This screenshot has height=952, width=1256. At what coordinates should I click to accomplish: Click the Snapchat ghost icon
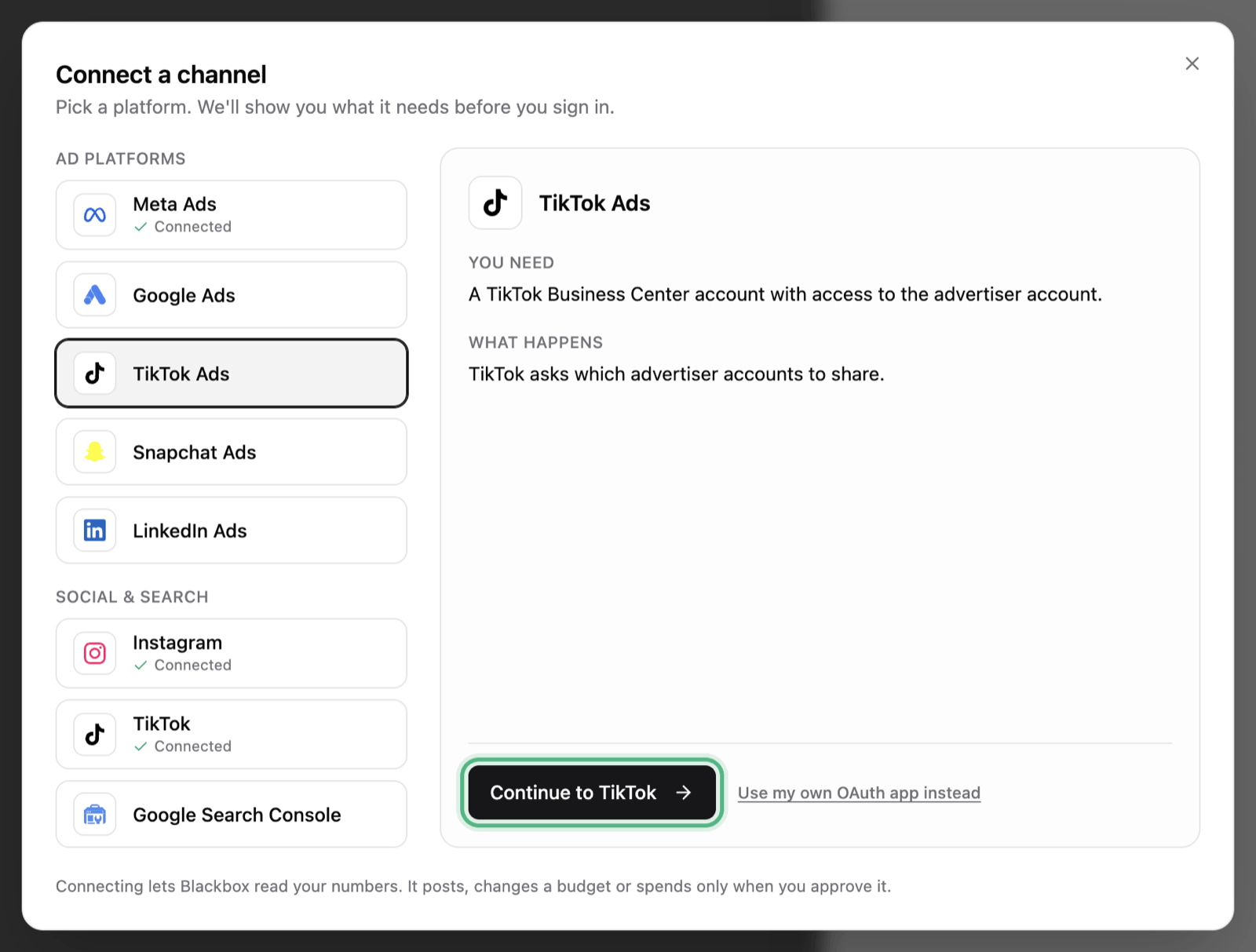(95, 452)
